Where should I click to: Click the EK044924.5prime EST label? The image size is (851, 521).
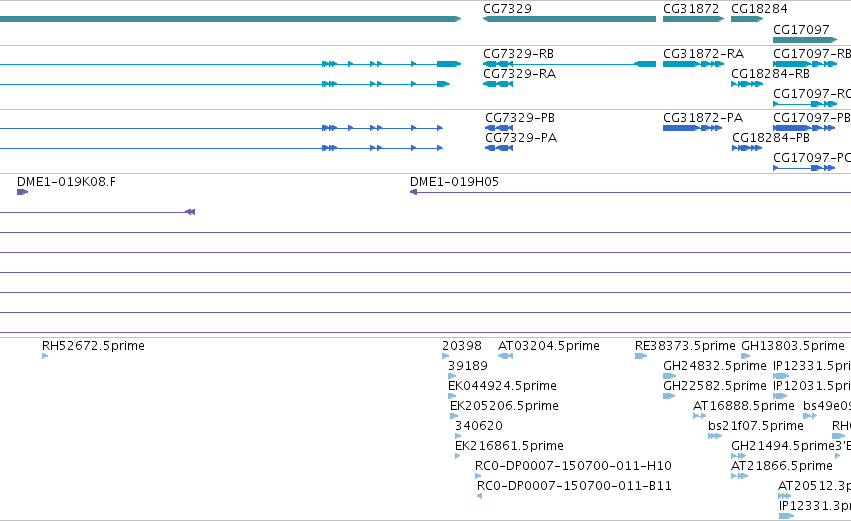502,386
